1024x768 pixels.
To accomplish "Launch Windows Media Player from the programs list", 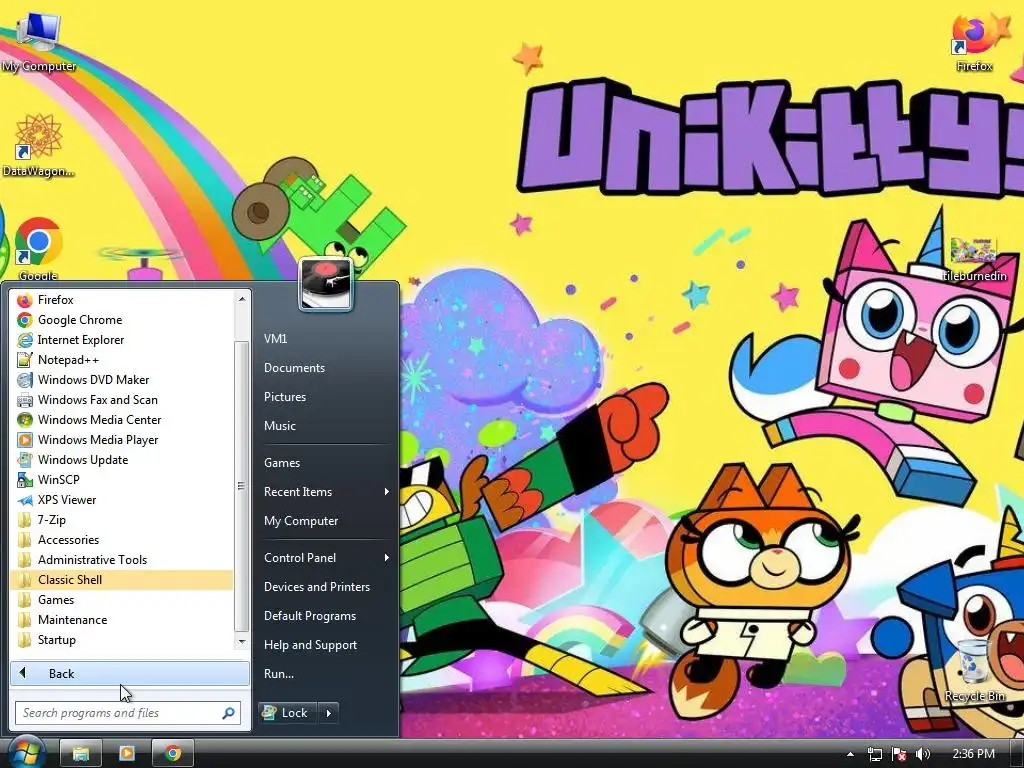I will (122, 440).
